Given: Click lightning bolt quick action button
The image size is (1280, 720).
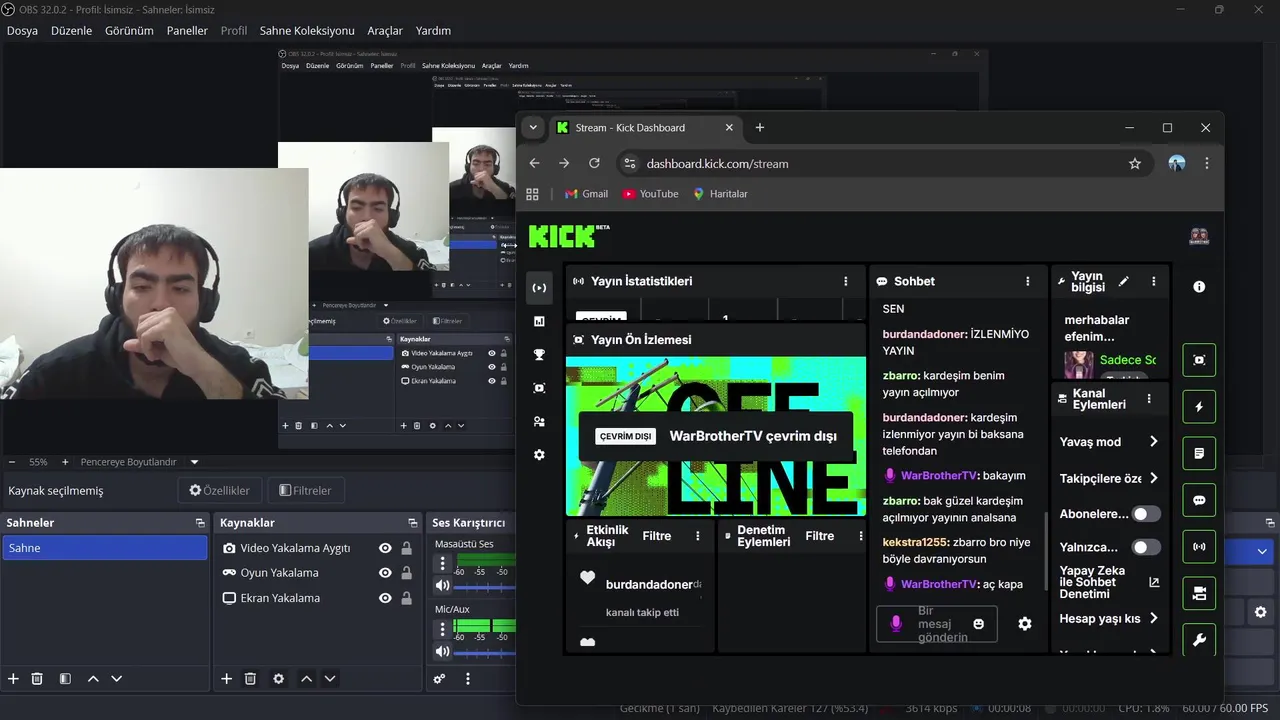Looking at the screenshot, I should coord(1199,407).
